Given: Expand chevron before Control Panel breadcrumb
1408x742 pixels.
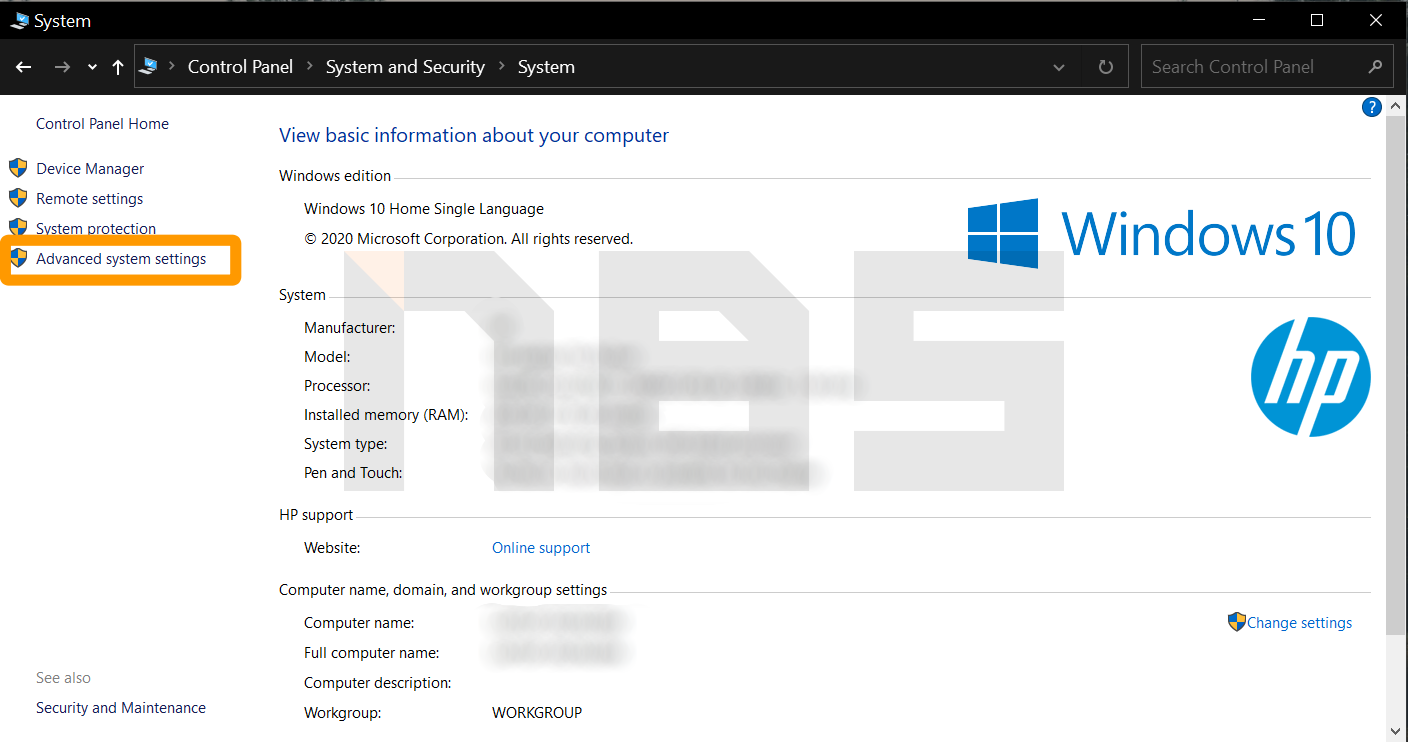Looking at the screenshot, I should click(172, 67).
